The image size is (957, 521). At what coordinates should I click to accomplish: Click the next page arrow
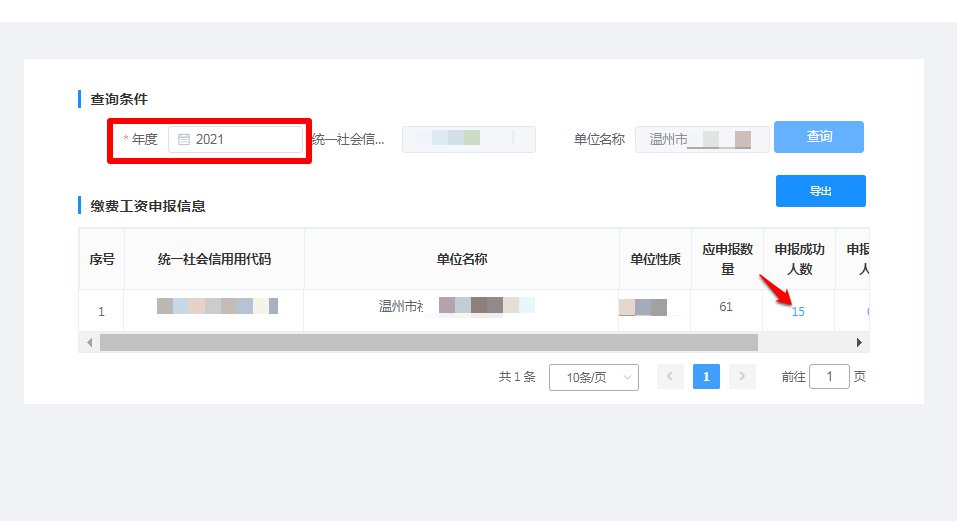click(x=742, y=377)
